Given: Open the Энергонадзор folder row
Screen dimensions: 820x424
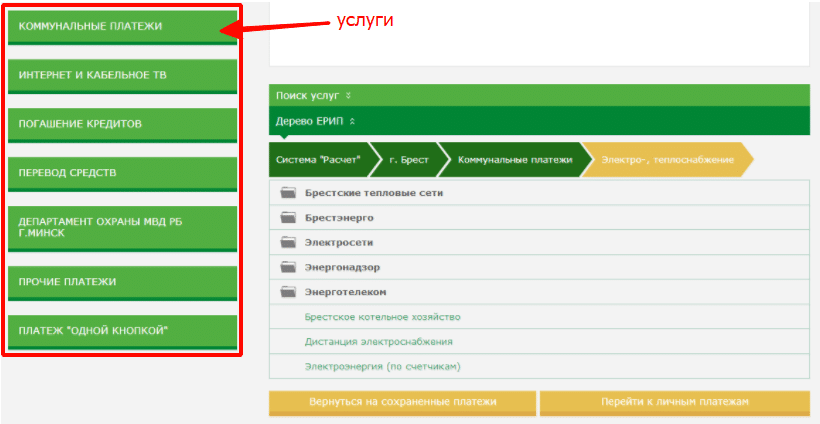Looking at the screenshot, I should point(539,267).
